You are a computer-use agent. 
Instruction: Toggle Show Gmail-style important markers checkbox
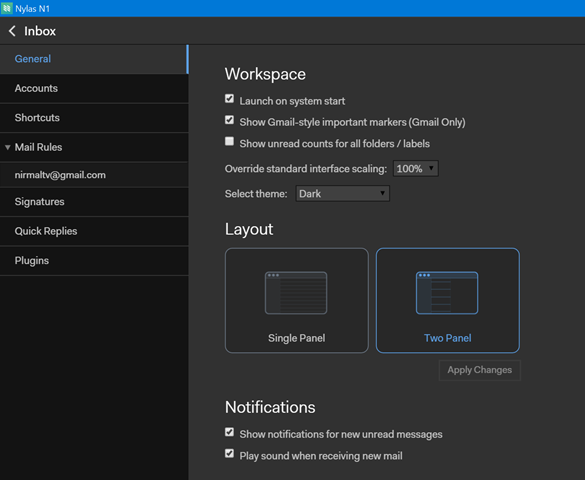coord(229,120)
